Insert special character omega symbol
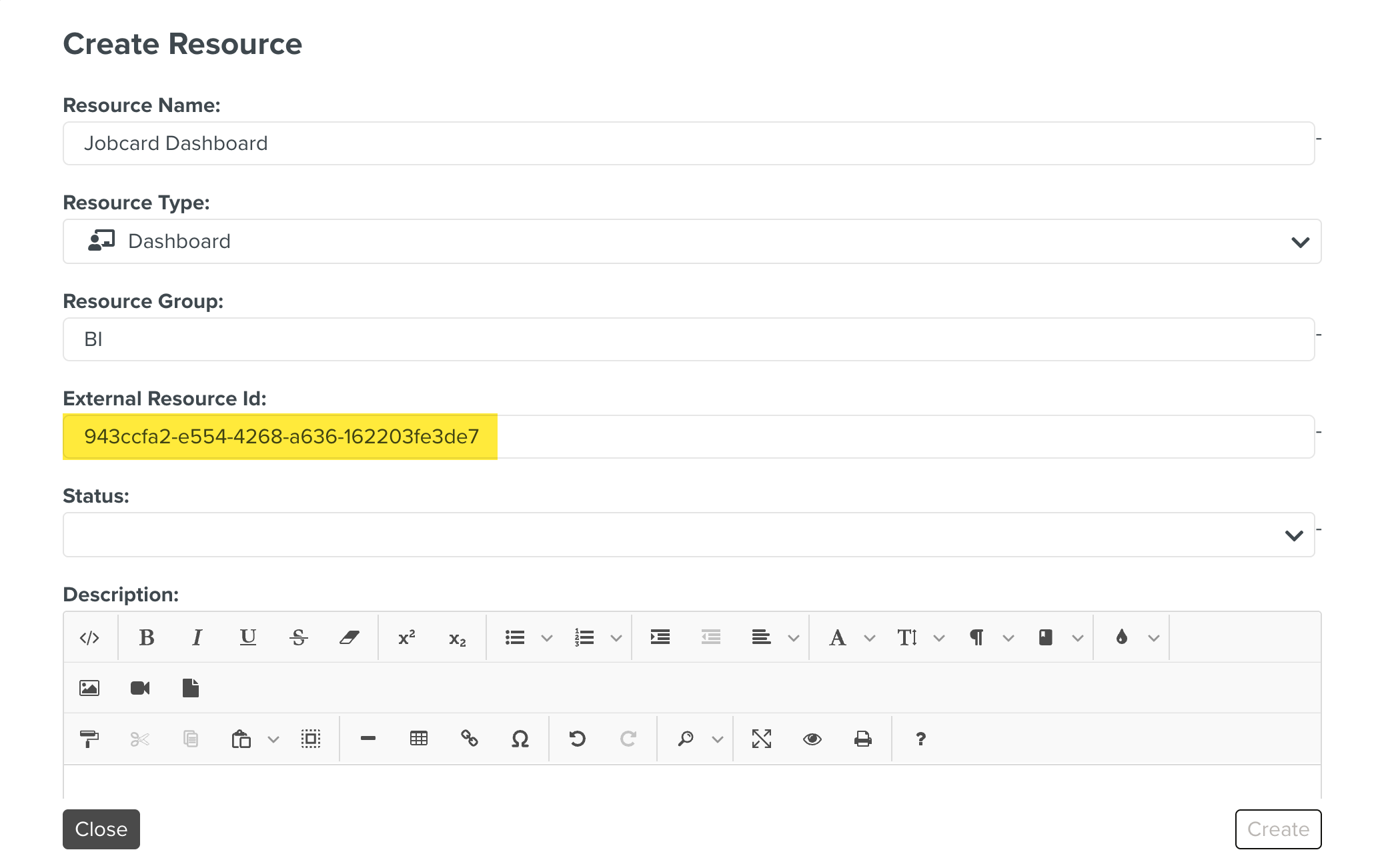This screenshot has height=868, width=1382. pyautogui.click(x=520, y=739)
